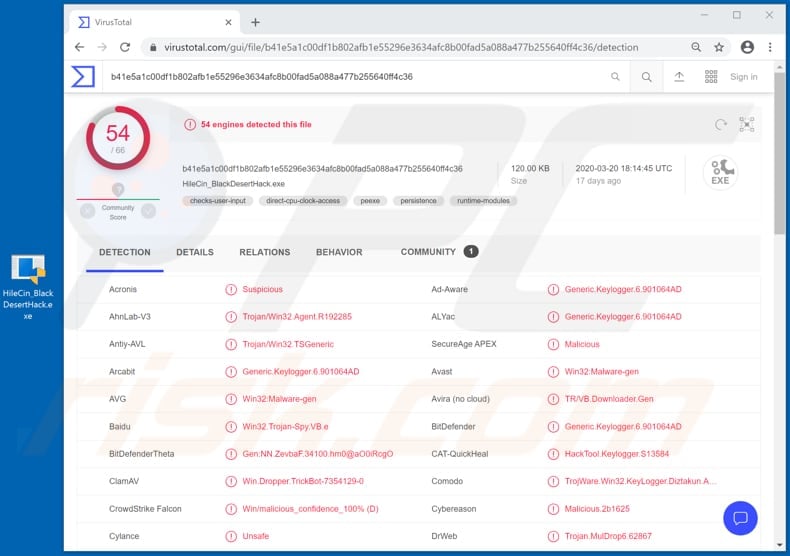Click the BitDefenderTheta engine name
Screen dimensions: 790x556
[x=142, y=454]
